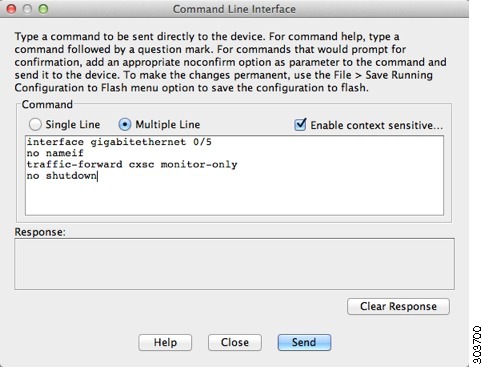Click the green zoom window button
This screenshot has width=482, height=367.
click(43, 9)
